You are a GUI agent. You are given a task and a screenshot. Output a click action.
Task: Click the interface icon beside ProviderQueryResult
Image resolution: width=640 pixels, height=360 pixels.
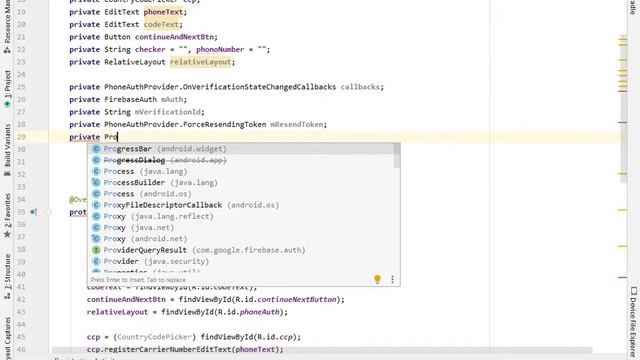(x=96, y=250)
